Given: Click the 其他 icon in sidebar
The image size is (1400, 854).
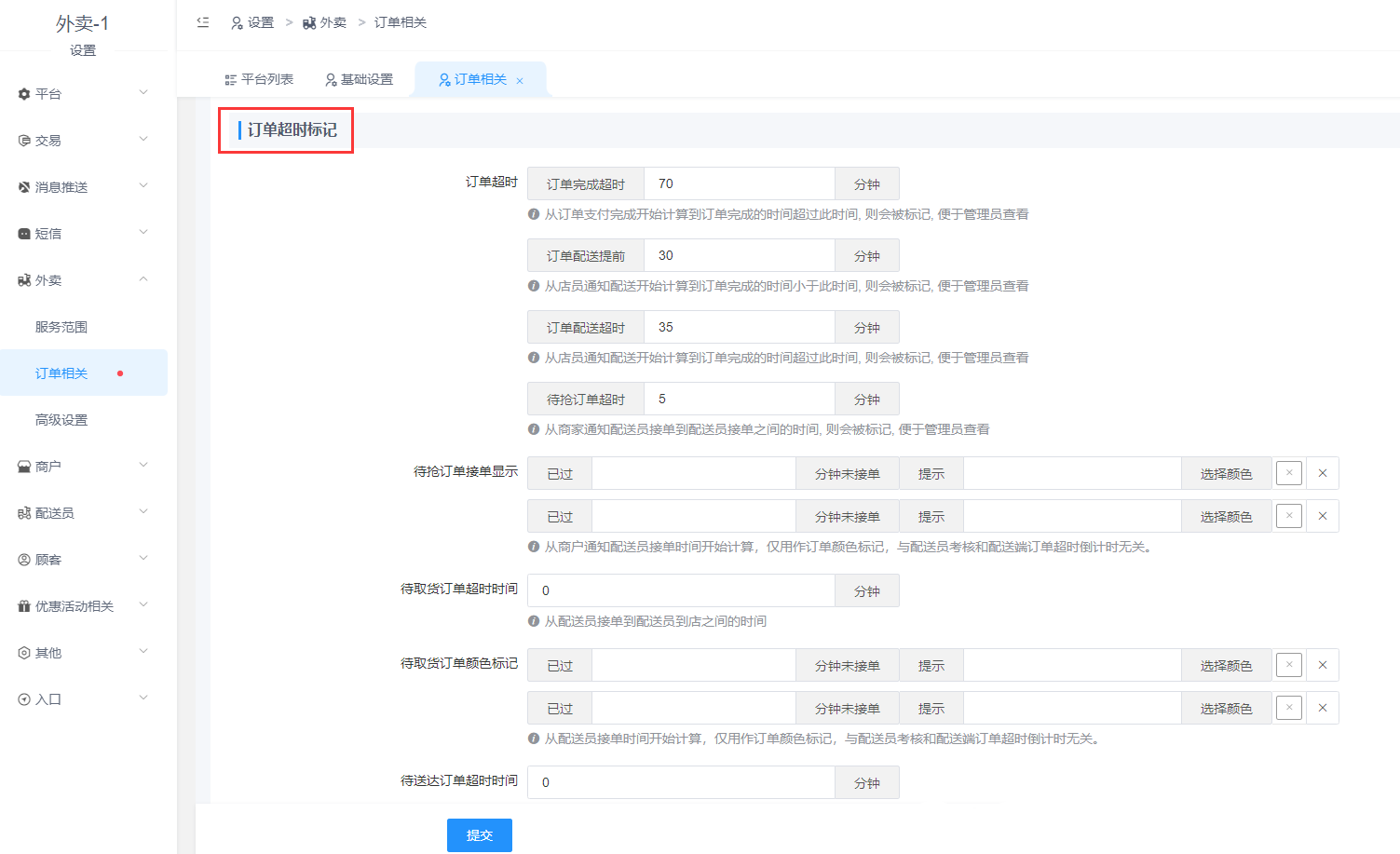Looking at the screenshot, I should [24, 653].
